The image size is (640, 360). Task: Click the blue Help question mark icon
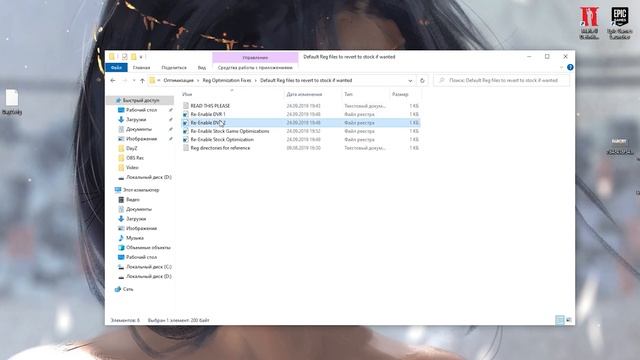coord(570,67)
